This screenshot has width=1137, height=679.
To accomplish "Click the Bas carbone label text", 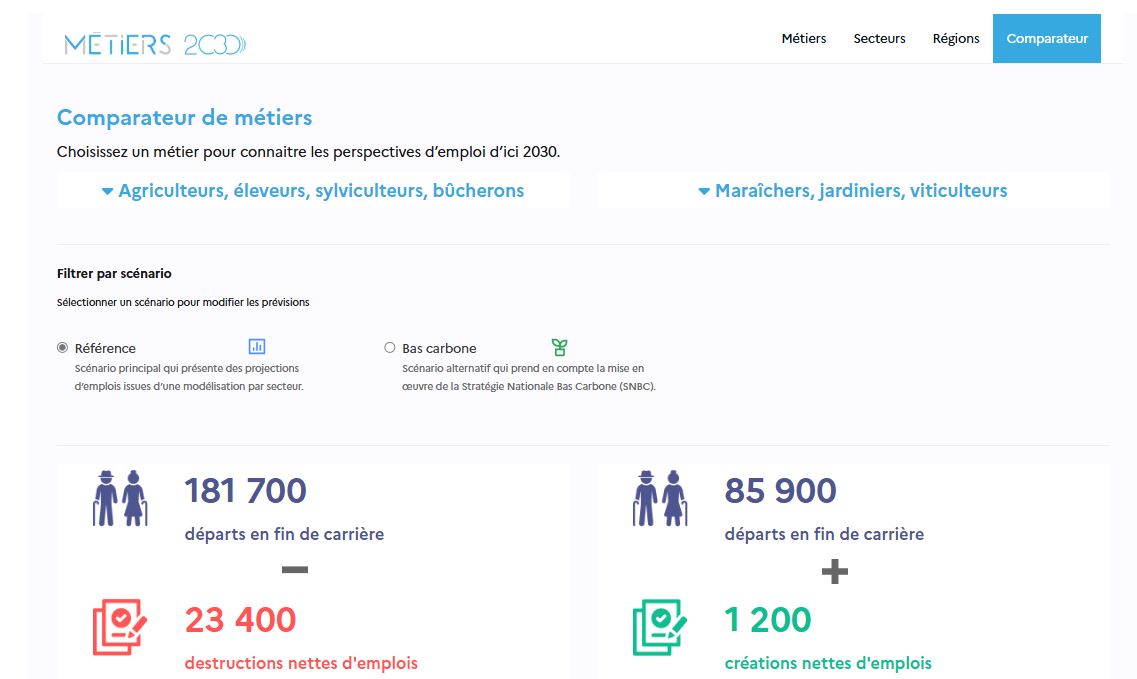I will tap(439, 348).
